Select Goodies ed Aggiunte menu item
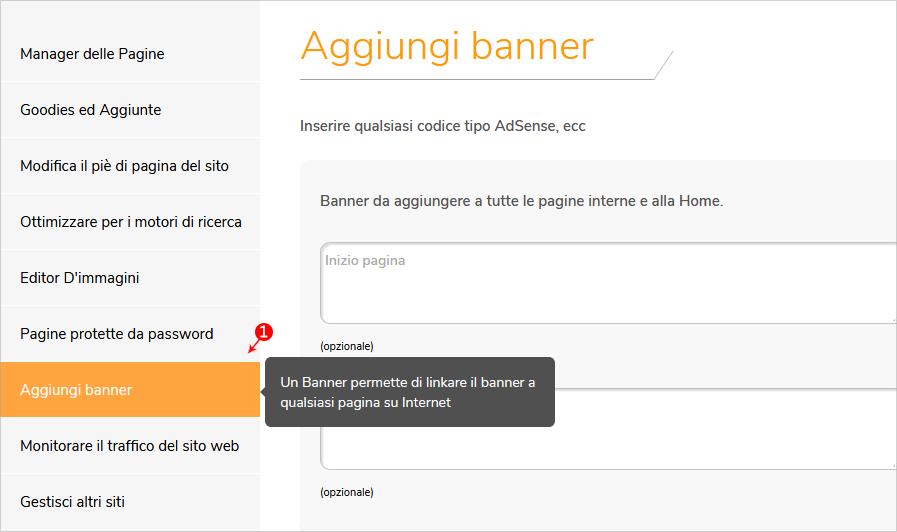Image resolution: width=897 pixels, height=532 pixels. [x=130, y=110]
